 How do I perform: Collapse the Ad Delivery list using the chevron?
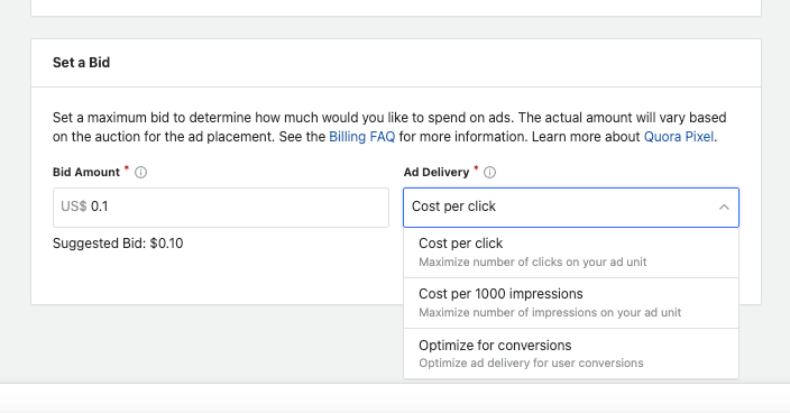click(722, 207)
